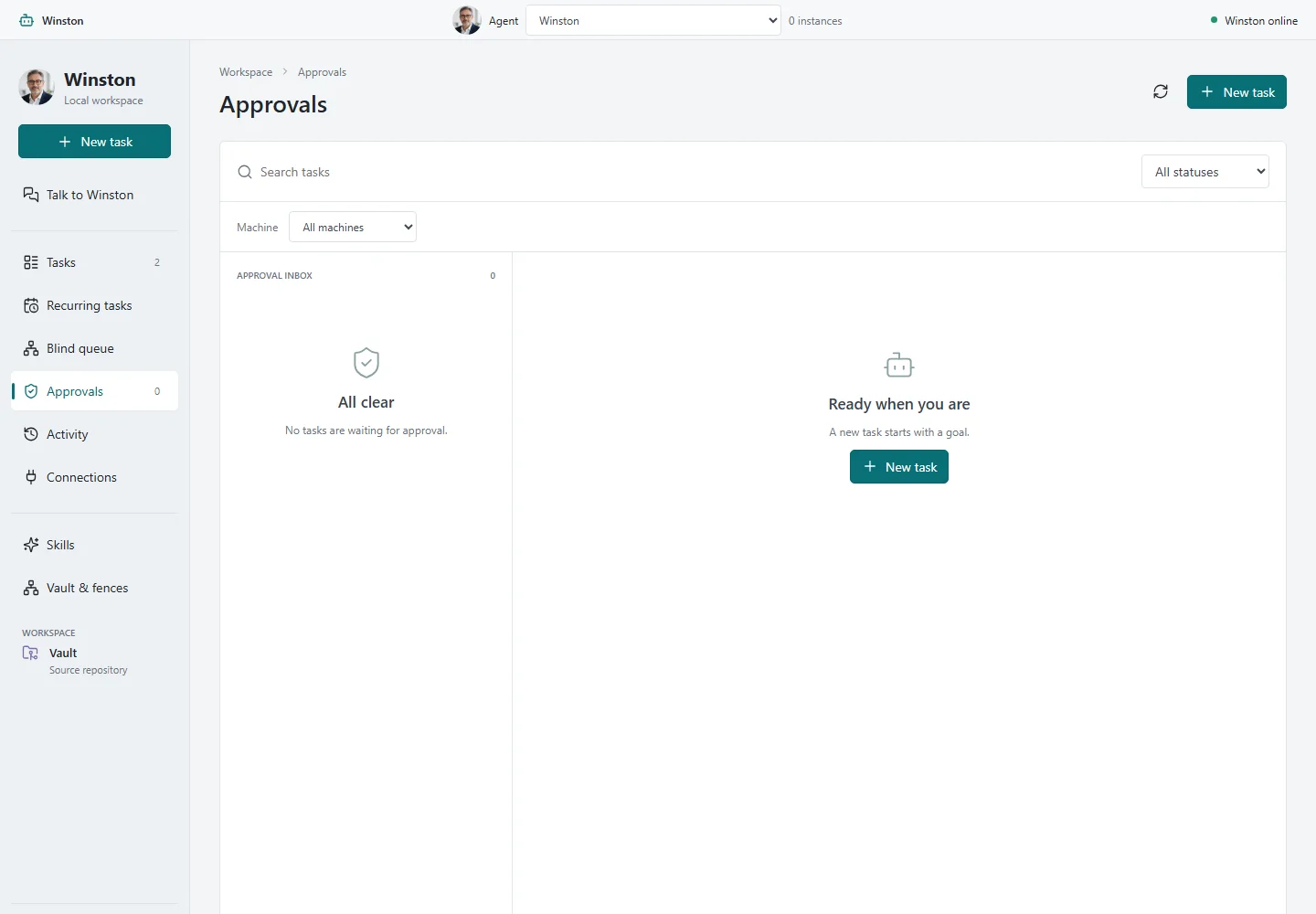Image resolution: width=1316 pixels, height=914 pixels.
Task: Click the Vault source repository folder icon
Action: [30, 653]
